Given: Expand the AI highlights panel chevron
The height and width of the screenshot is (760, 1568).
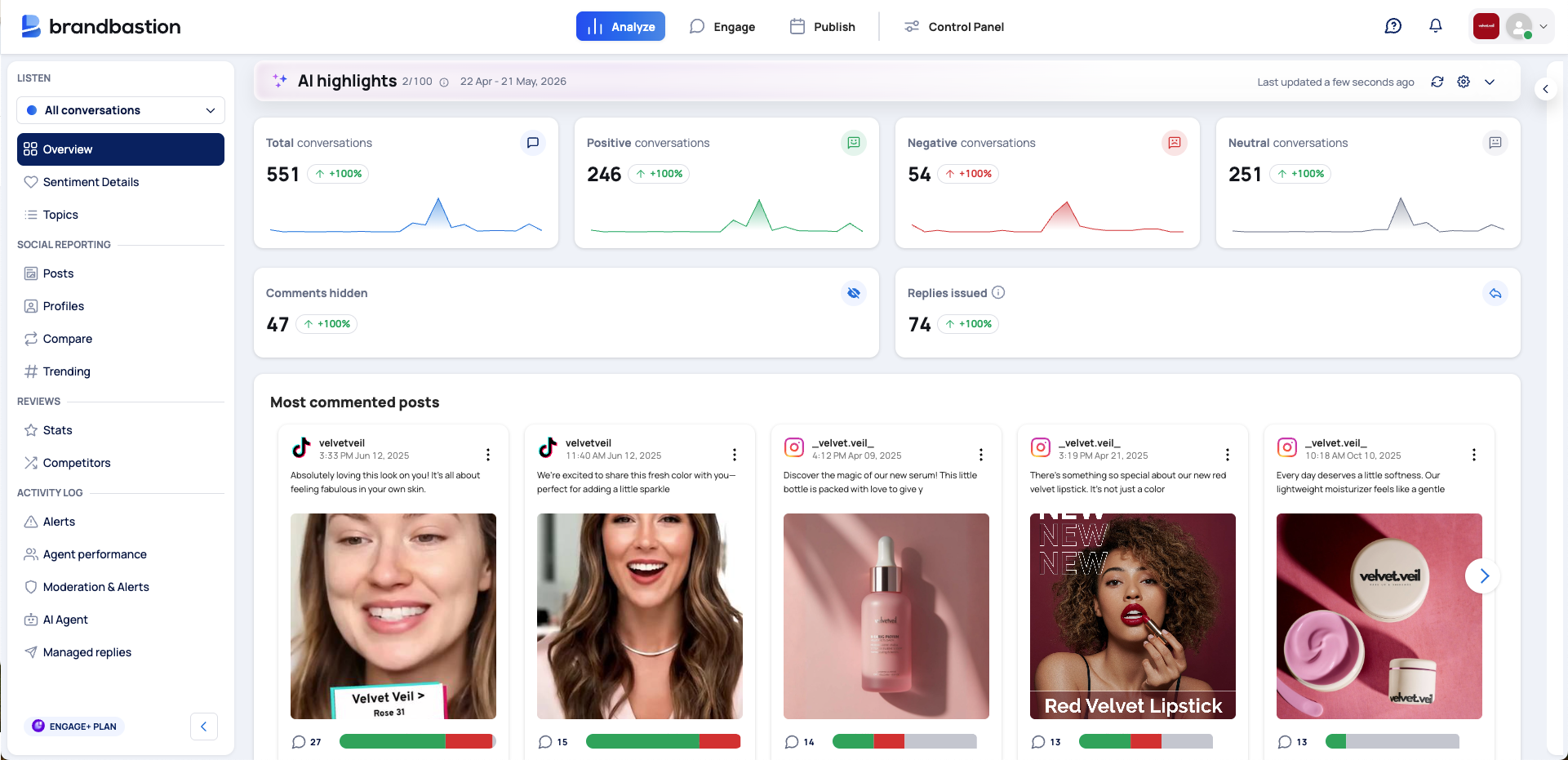Looking at the screenshot, I should pyautogui.click(x=1490, y=82).
